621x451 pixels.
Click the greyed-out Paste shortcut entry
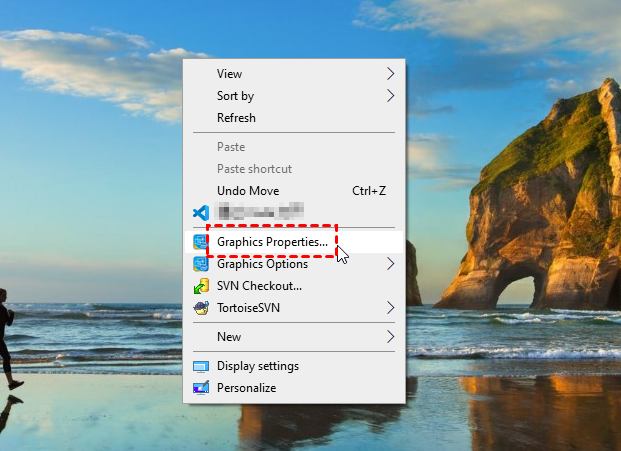[294, 169]
